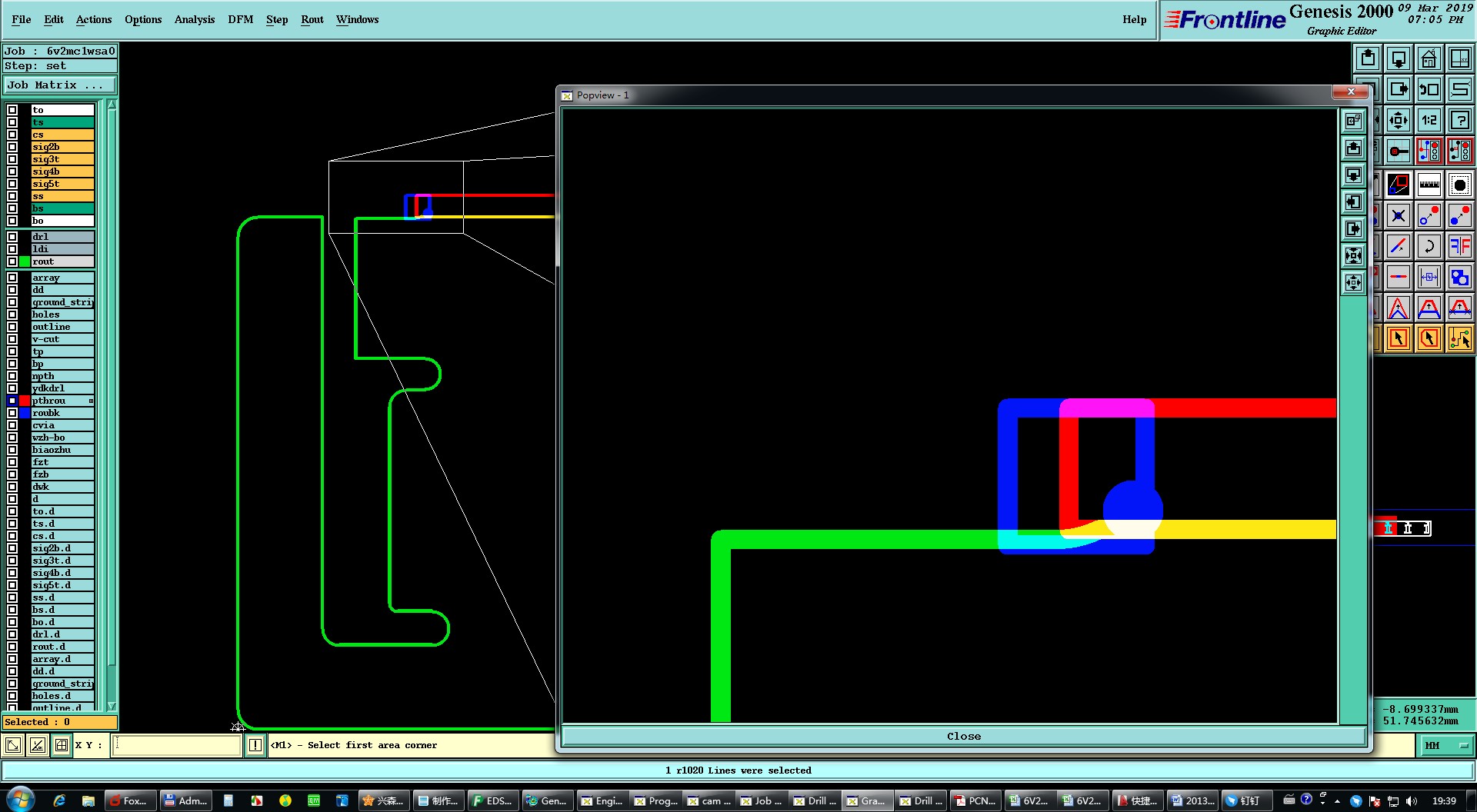1477x812 pixels.
Task: Click the exclamation mark button
Action: (x=255, y=745)
